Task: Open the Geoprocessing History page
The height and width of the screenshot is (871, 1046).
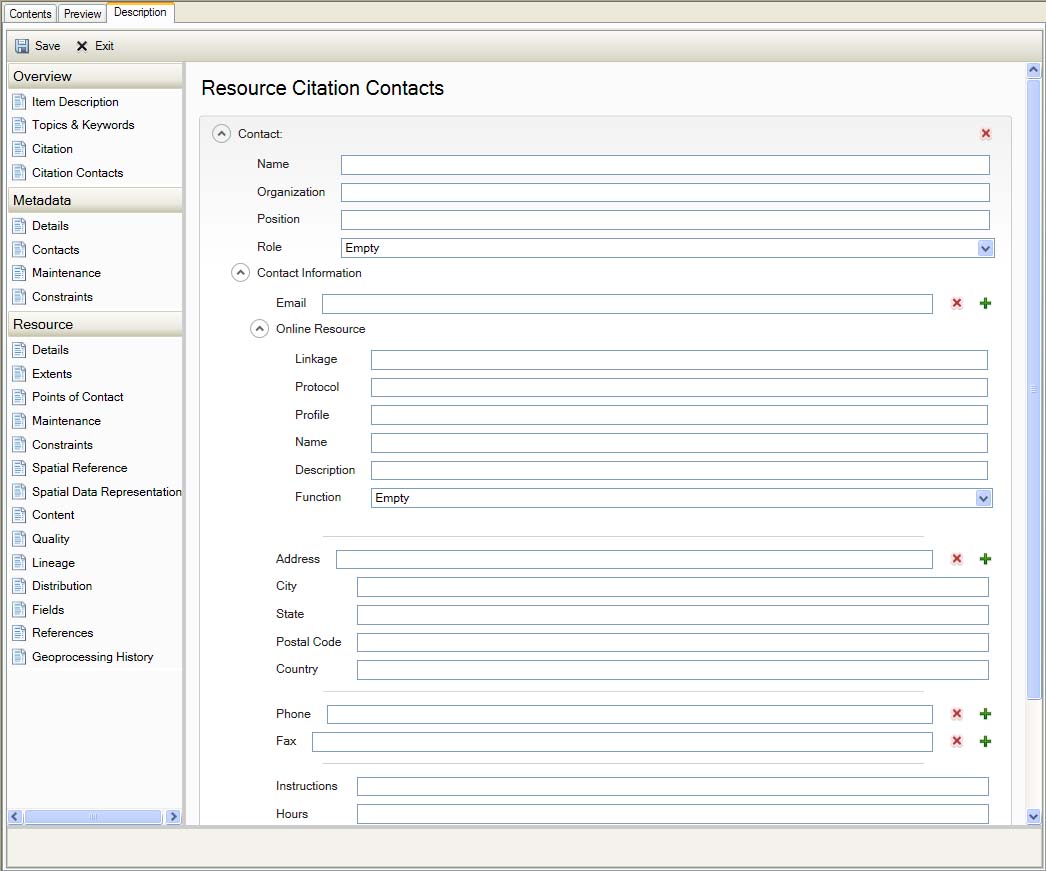Action: 92,657
